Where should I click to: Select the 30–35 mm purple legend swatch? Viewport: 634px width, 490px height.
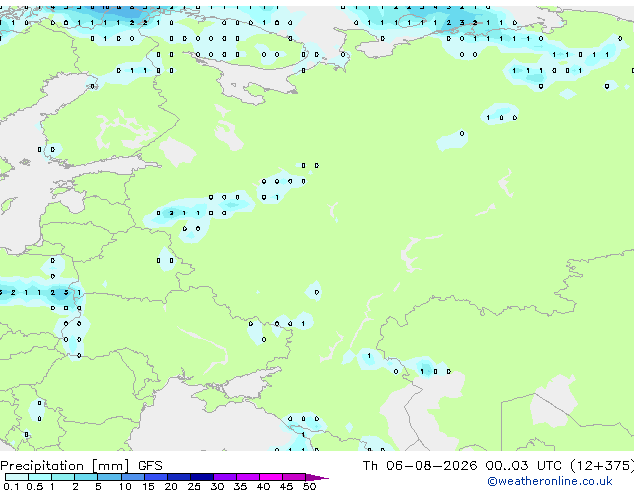(x=225, y=477)
